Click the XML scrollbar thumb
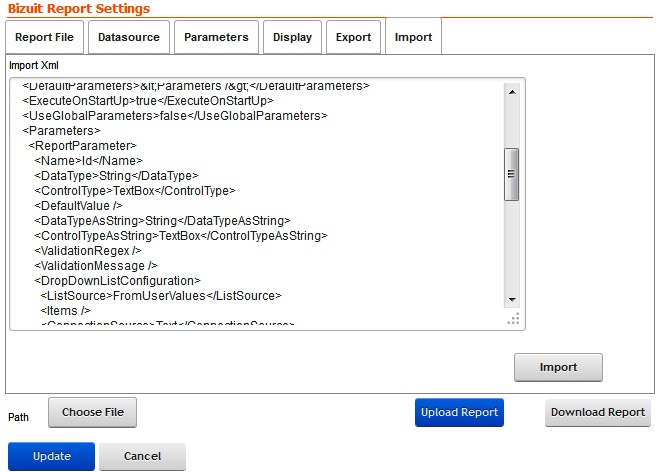 [x=511, y=174]
